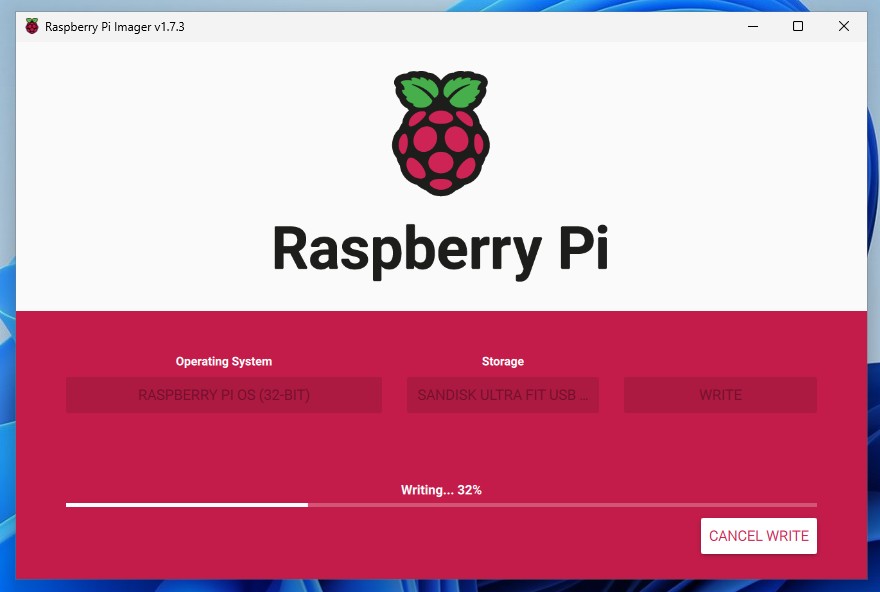Image resolution: width=880 pixels, height=592 pixels.
Task: Click the large Raspberry Pi logo
Action: 441,133
